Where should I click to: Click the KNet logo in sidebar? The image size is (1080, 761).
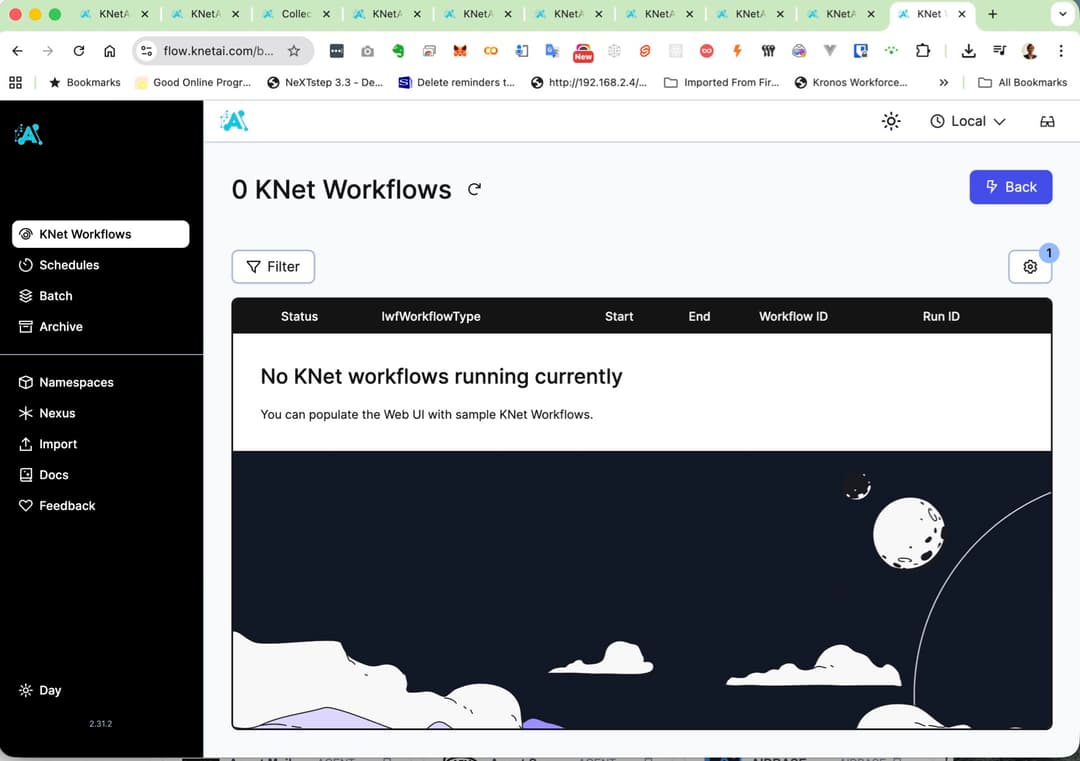(29, 134)
